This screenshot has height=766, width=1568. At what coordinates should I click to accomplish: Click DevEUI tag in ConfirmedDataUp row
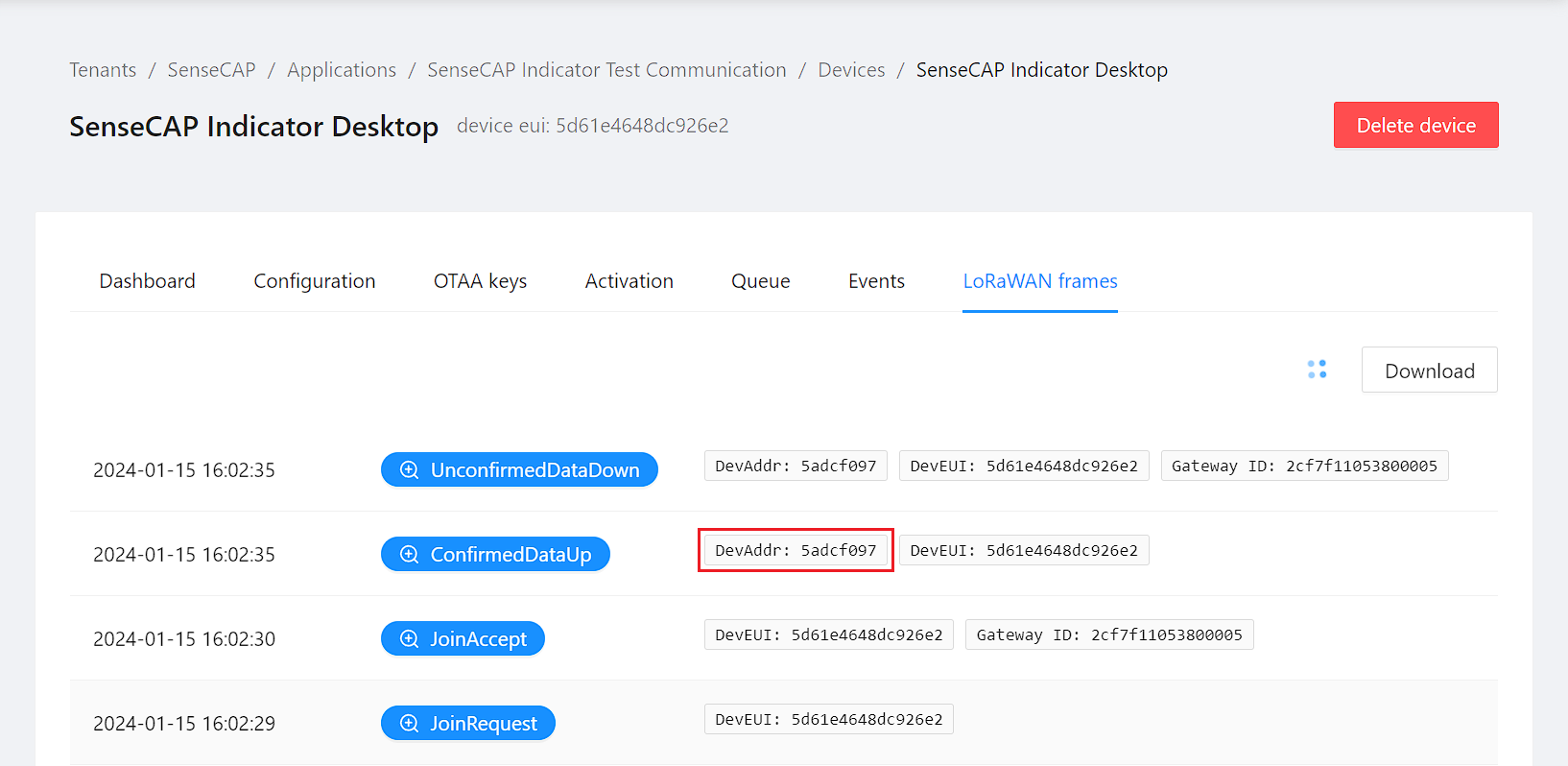(1024, 550)
